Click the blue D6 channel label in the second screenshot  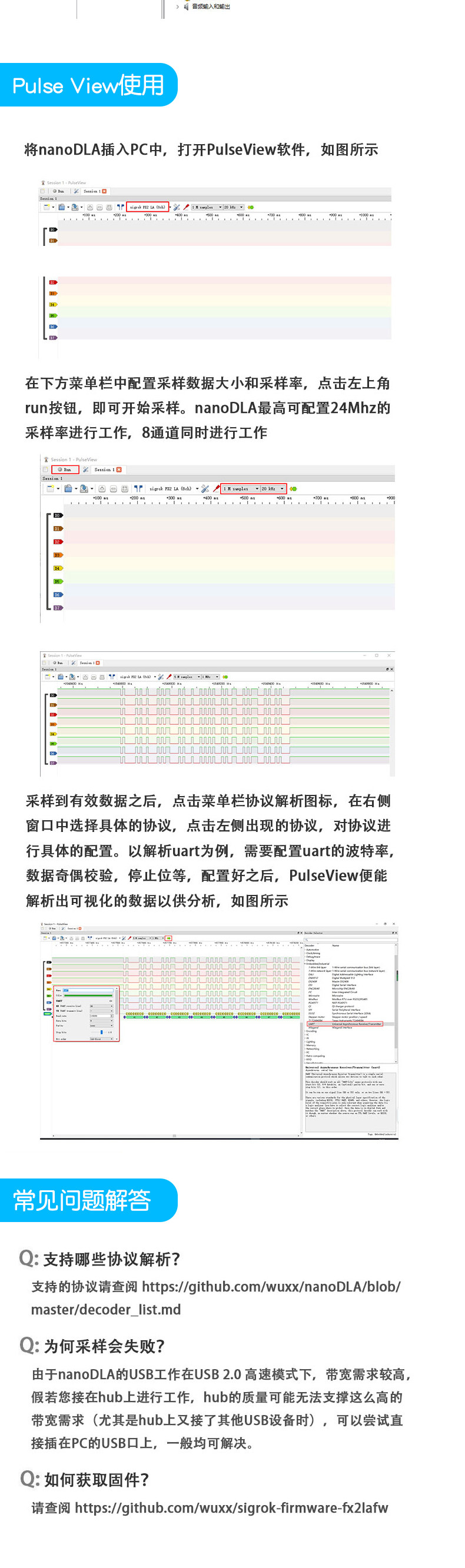click(58, 595)
